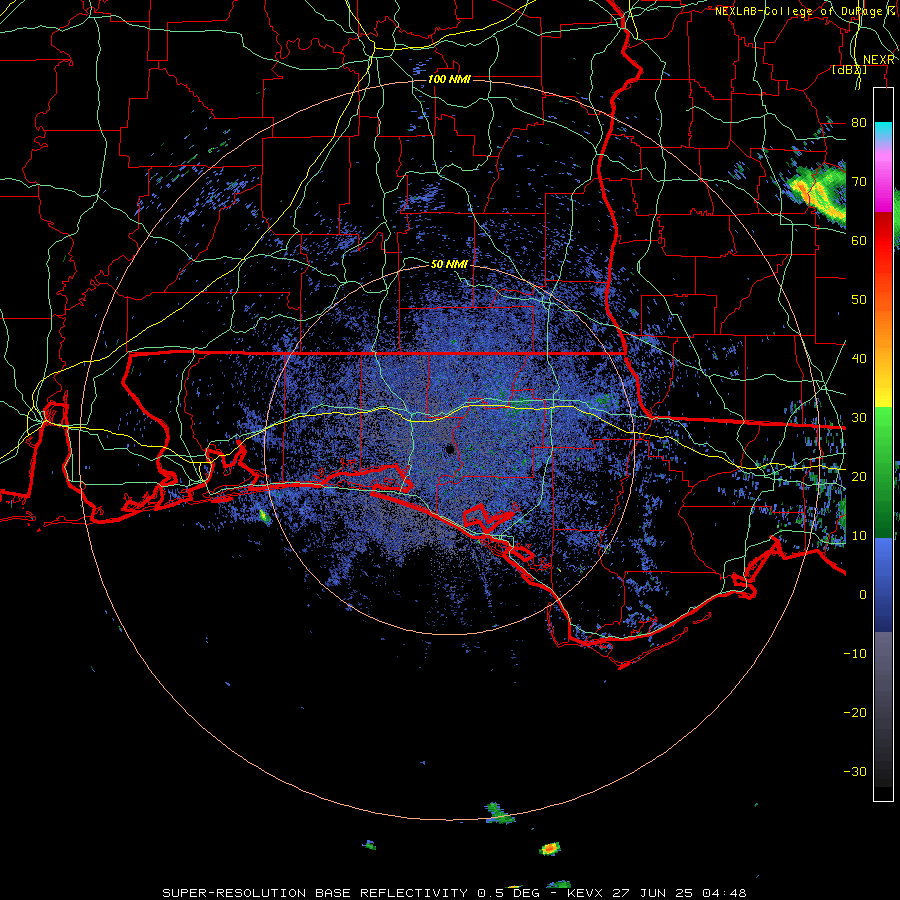Click the 80 value on the dBZ scale
This screenshot has width=900, height=900.
click(859, 122)
